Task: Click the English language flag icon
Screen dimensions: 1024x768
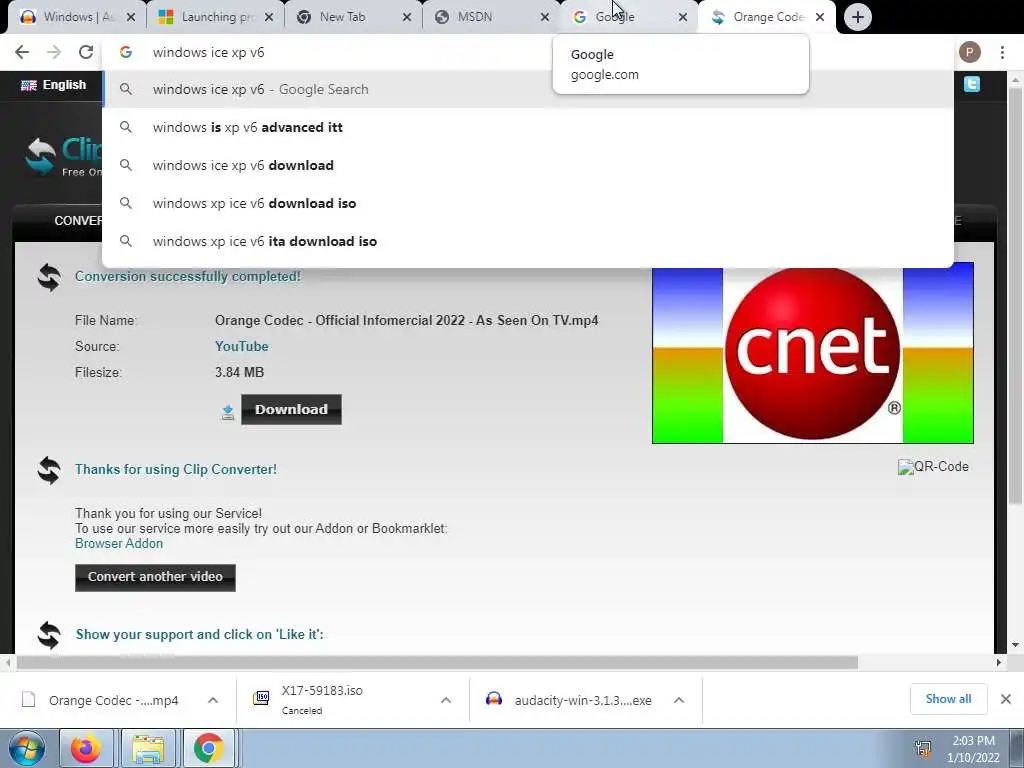Action: click(x=29, y=85)
